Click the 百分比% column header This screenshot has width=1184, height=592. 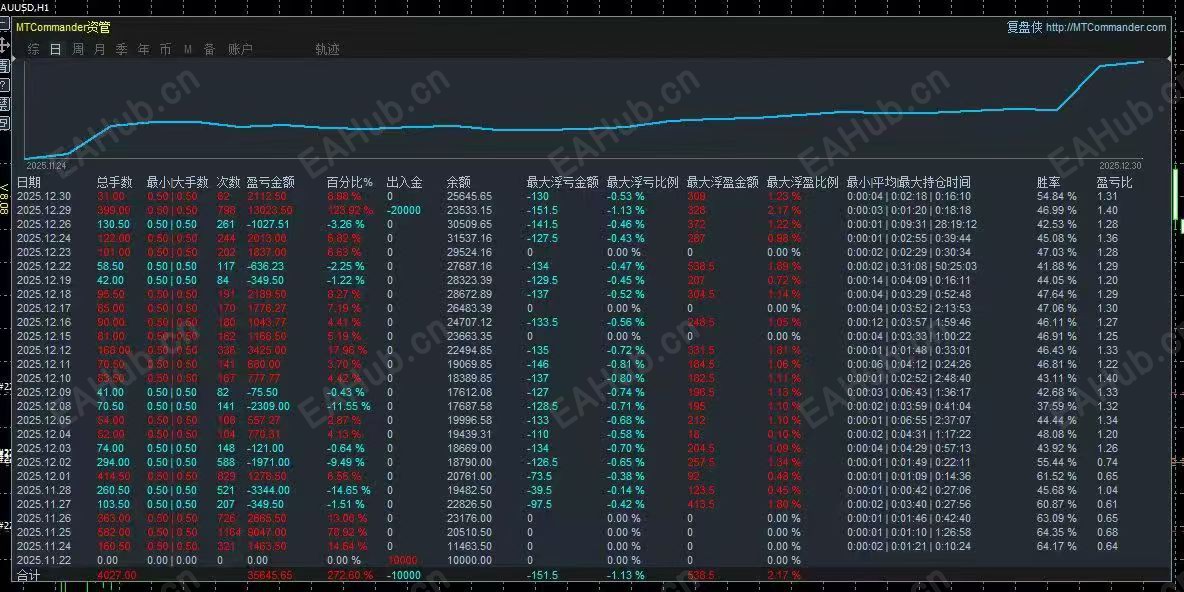click(x=350, y=182)
